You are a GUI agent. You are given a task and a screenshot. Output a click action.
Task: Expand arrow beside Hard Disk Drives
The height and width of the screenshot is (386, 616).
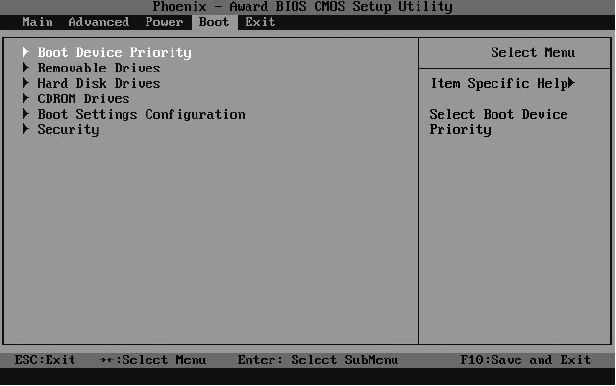tap(26, 83)
